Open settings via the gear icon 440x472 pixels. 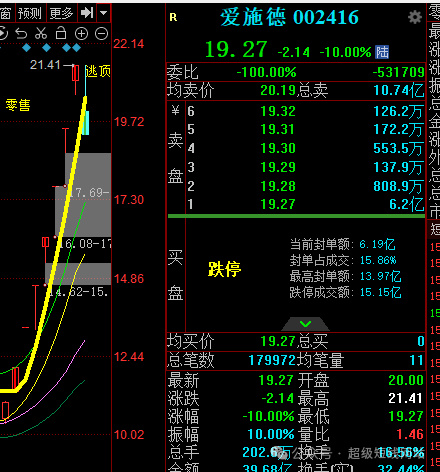tap(415, 17)
